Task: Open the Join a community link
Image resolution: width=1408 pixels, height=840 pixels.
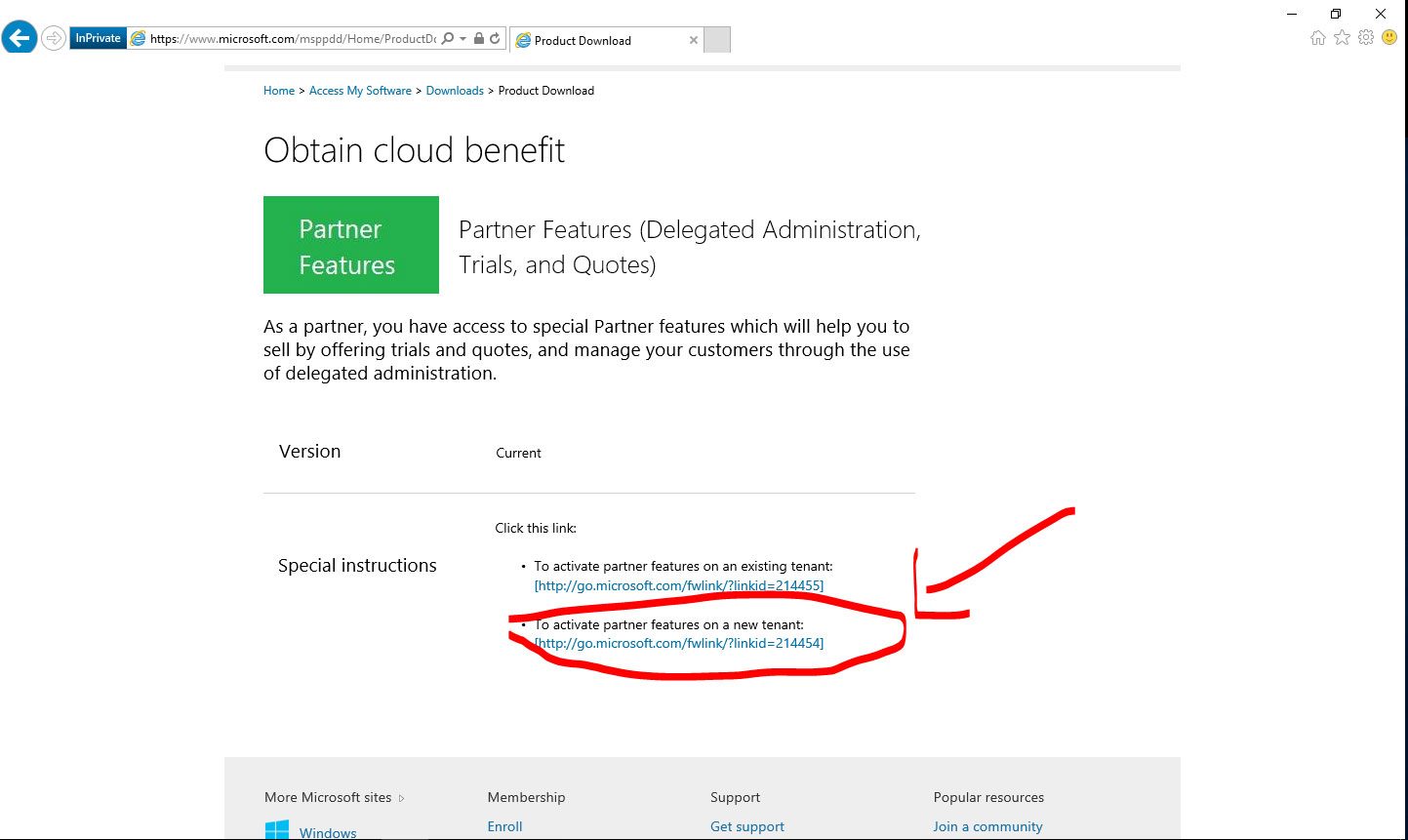Action: 988,826
